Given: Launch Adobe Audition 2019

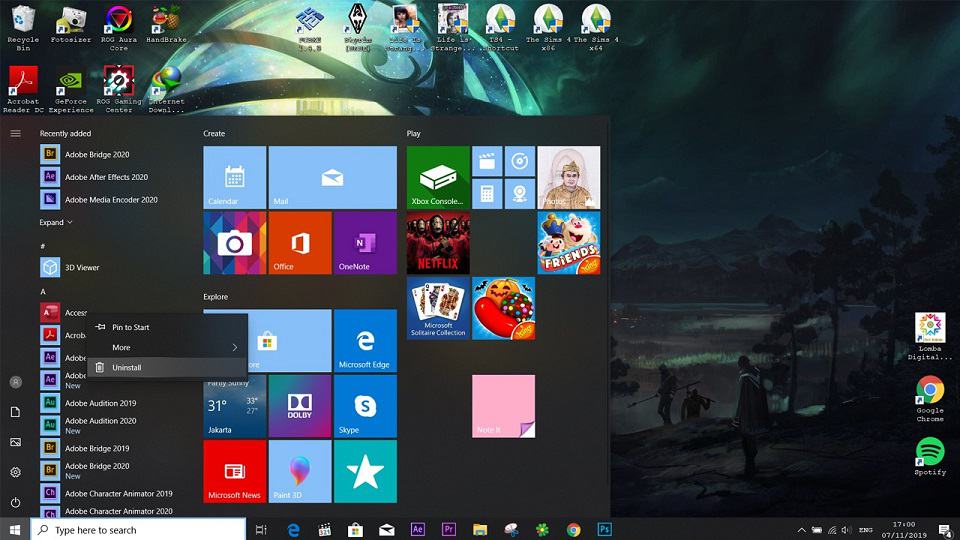Looking at the screenshot, I should coord(114,403).
